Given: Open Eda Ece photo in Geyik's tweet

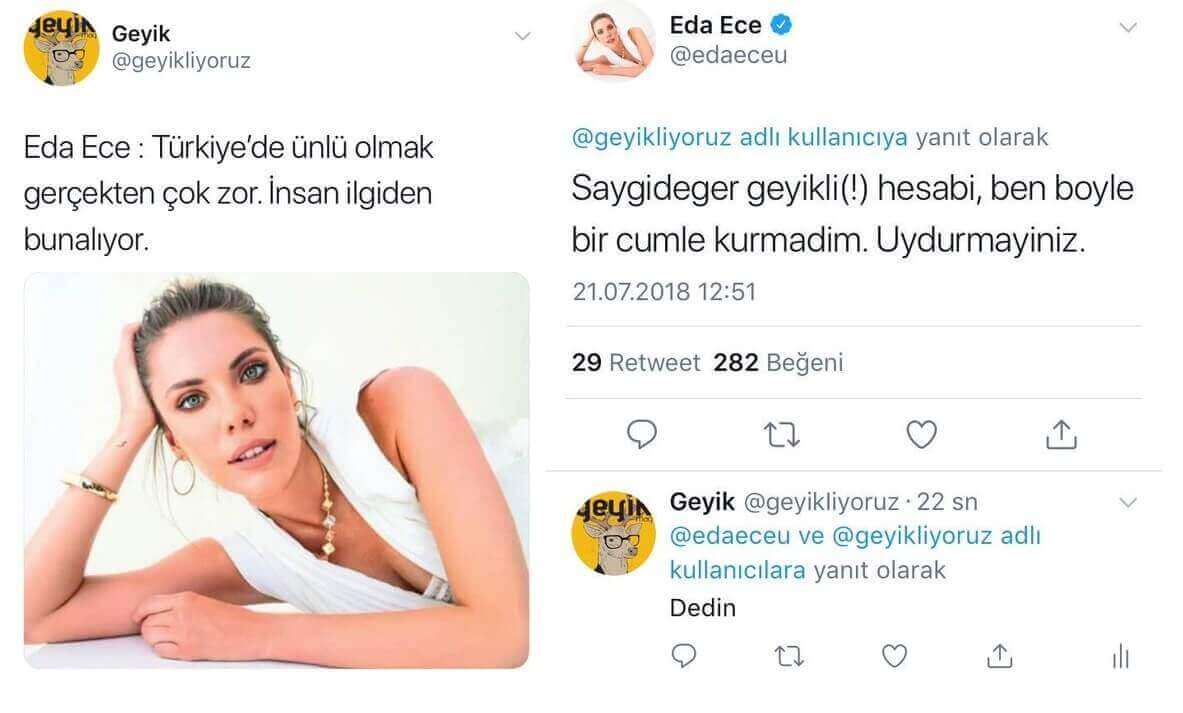Looking at the screenshot, I should pyautogui.click(x=276, y=470).
